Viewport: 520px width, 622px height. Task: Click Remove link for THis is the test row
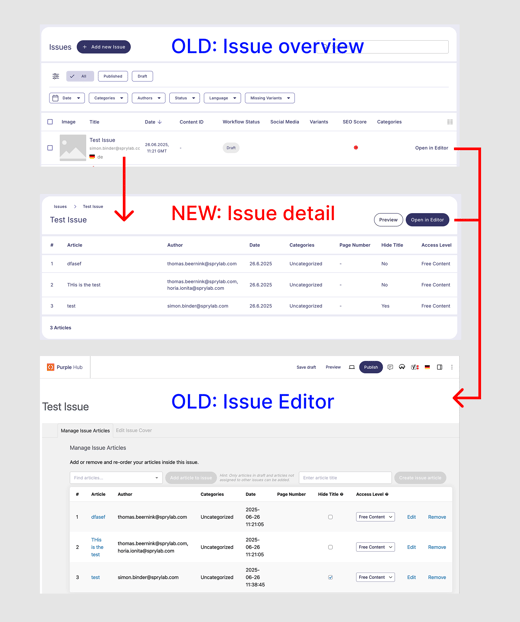click(x=437, y=547)
